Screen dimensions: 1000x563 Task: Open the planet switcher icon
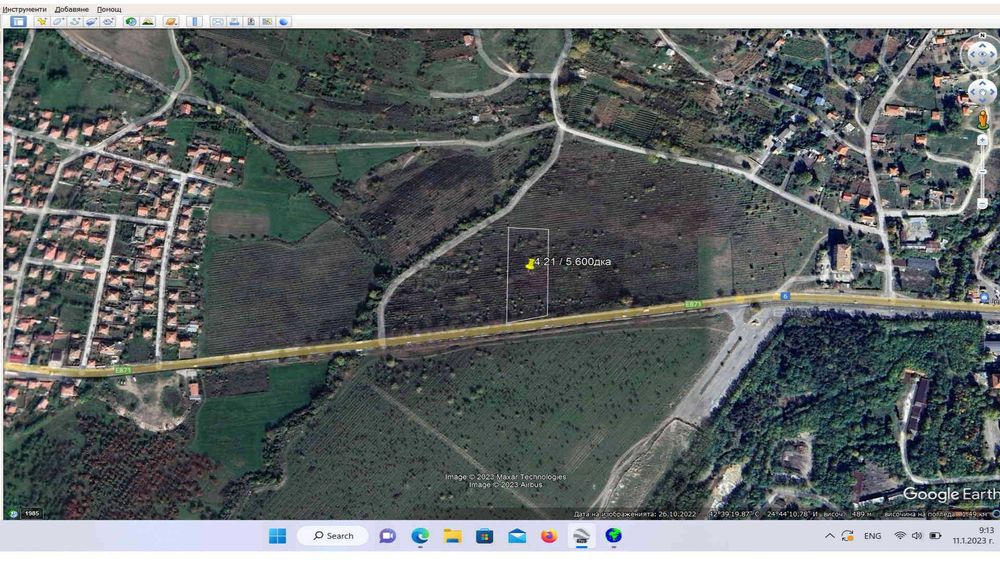(171, 22)
